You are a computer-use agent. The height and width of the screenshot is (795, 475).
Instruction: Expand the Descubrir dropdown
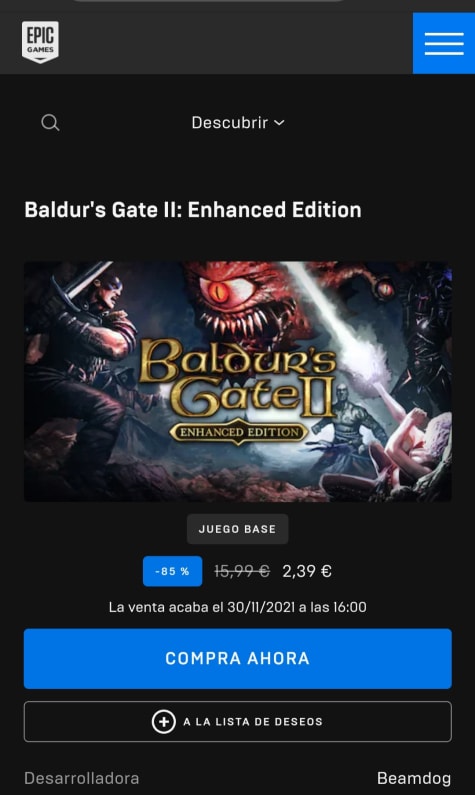click(238, 123)
